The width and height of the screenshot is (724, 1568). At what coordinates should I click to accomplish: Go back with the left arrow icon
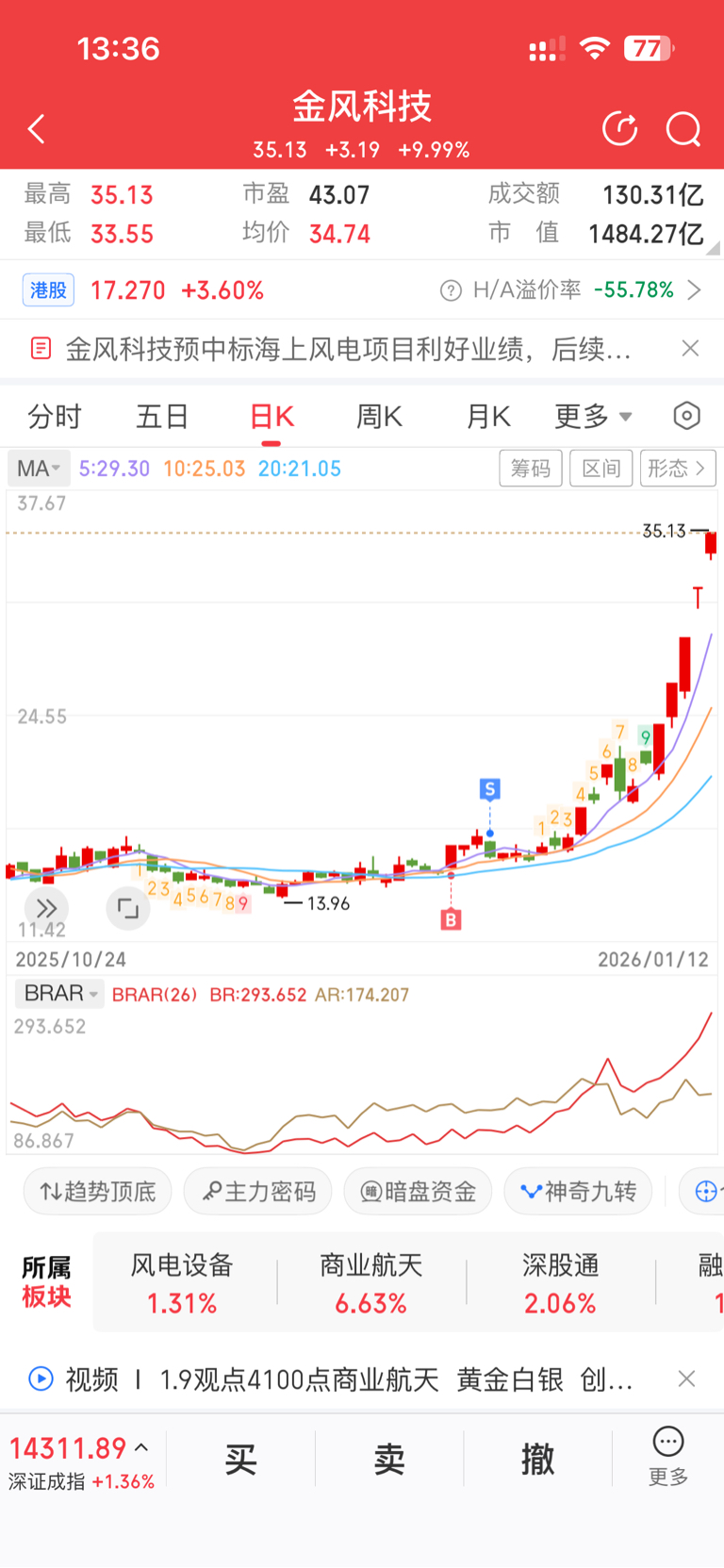37,129
